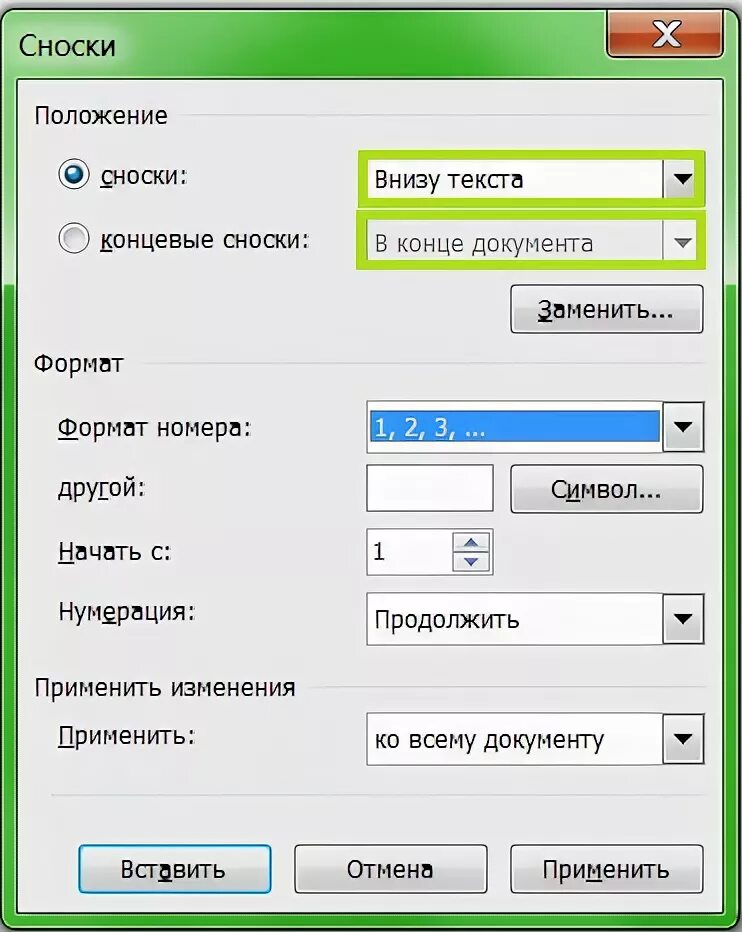
Task: Close the Сноски dialog window
Action: point(666,37)
